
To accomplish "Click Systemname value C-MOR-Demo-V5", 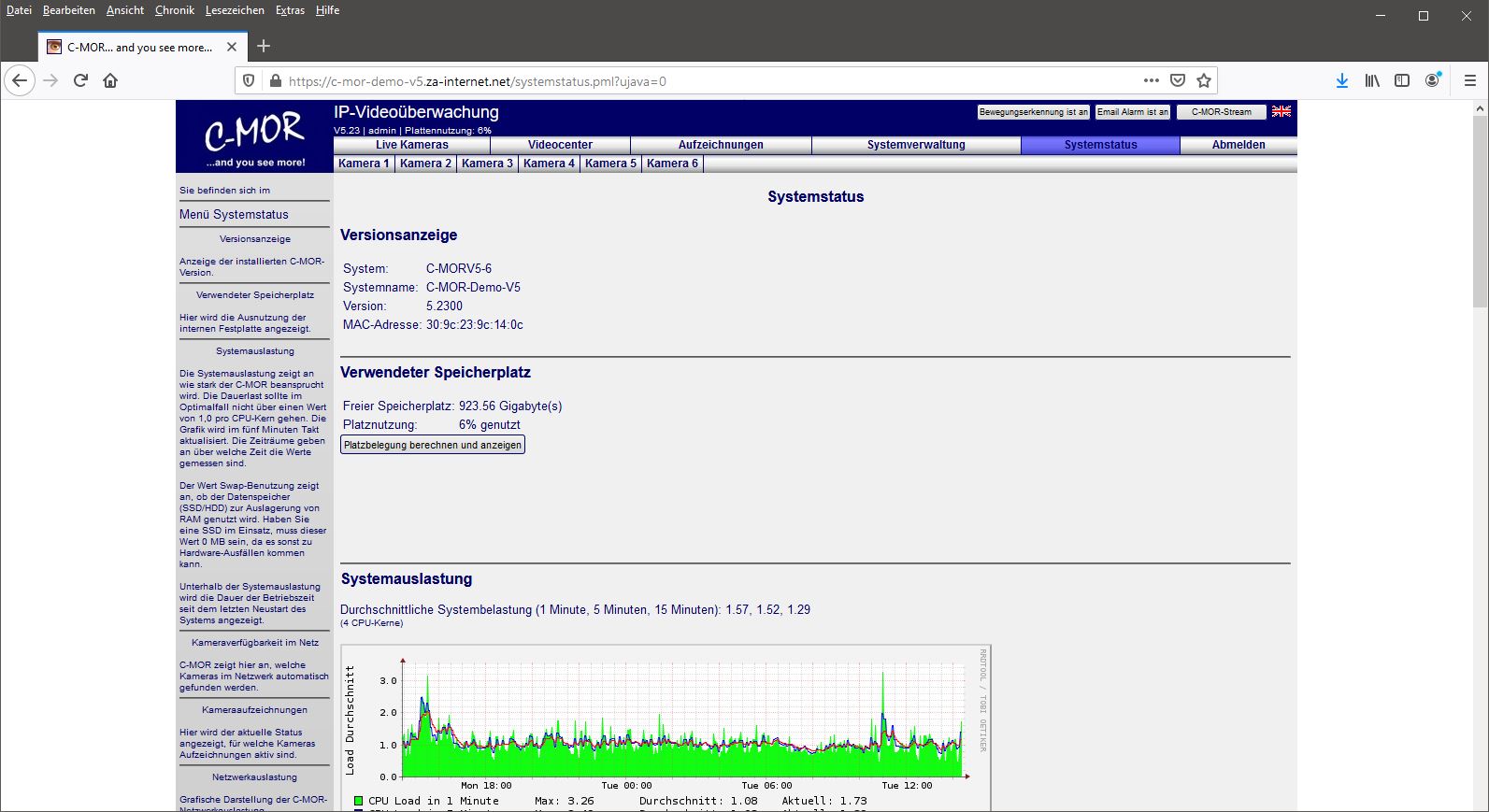I will [x=473, y=288].
